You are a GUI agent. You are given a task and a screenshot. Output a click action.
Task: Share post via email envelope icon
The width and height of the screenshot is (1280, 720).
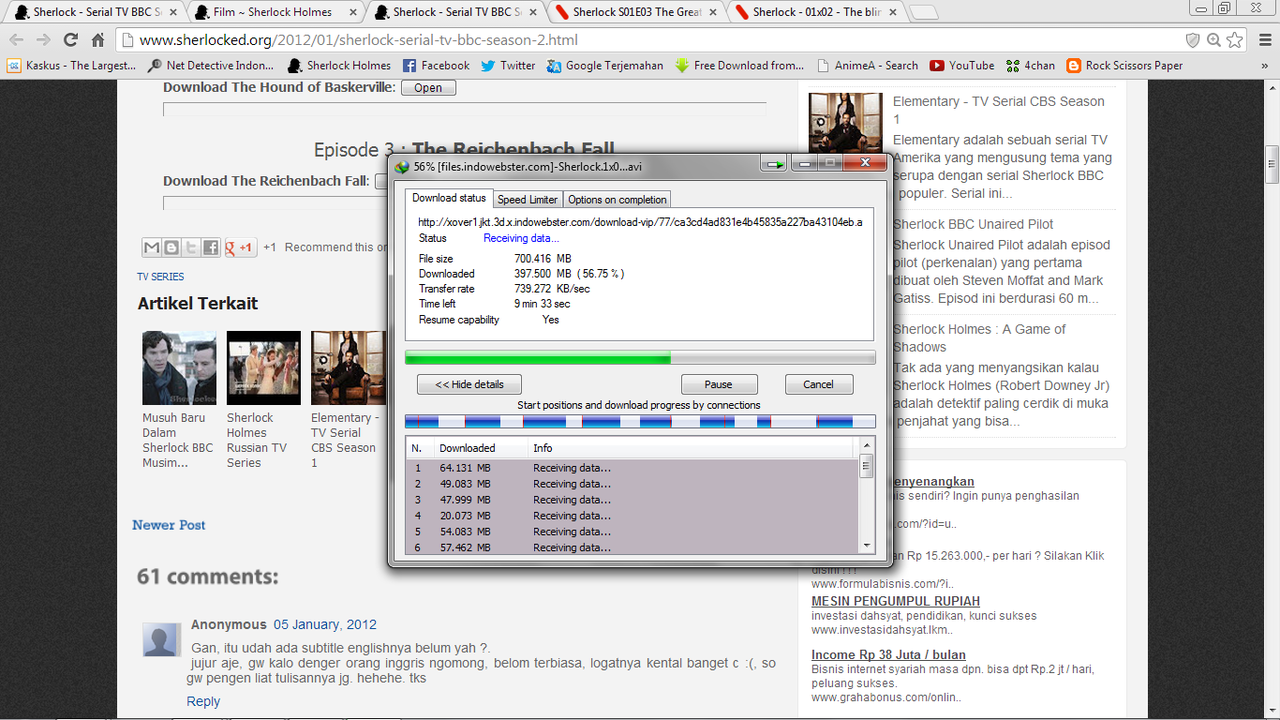152,247
